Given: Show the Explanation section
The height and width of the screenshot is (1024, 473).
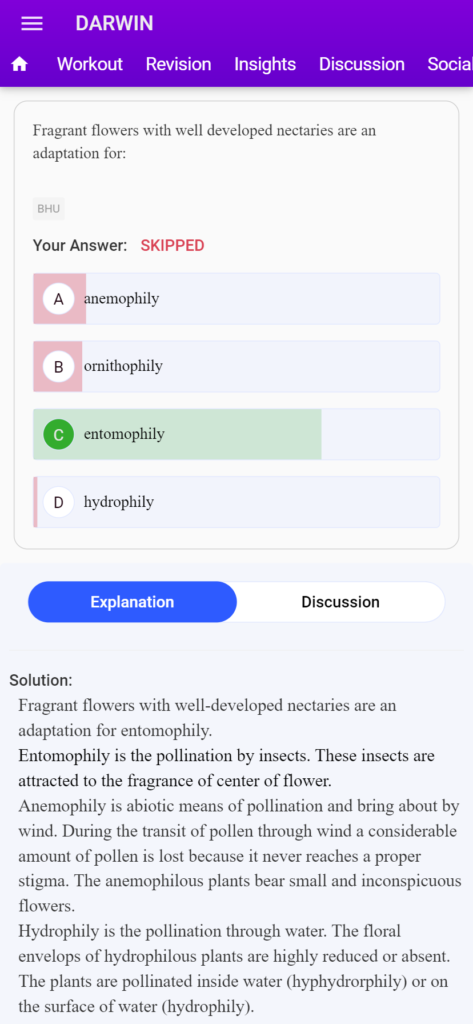Looking at the screenshot, I should (132, 602).
